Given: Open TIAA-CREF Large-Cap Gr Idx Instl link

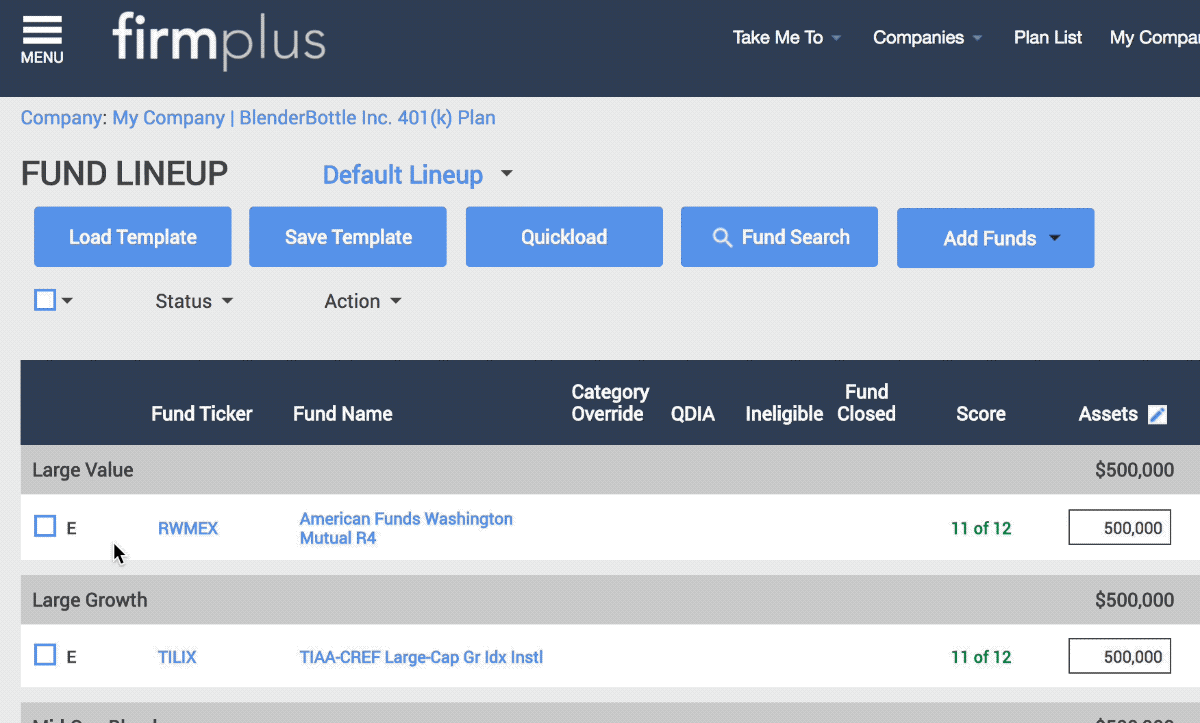Looking at the screenshot, I should pyautogui.click(x=421, y=657).
